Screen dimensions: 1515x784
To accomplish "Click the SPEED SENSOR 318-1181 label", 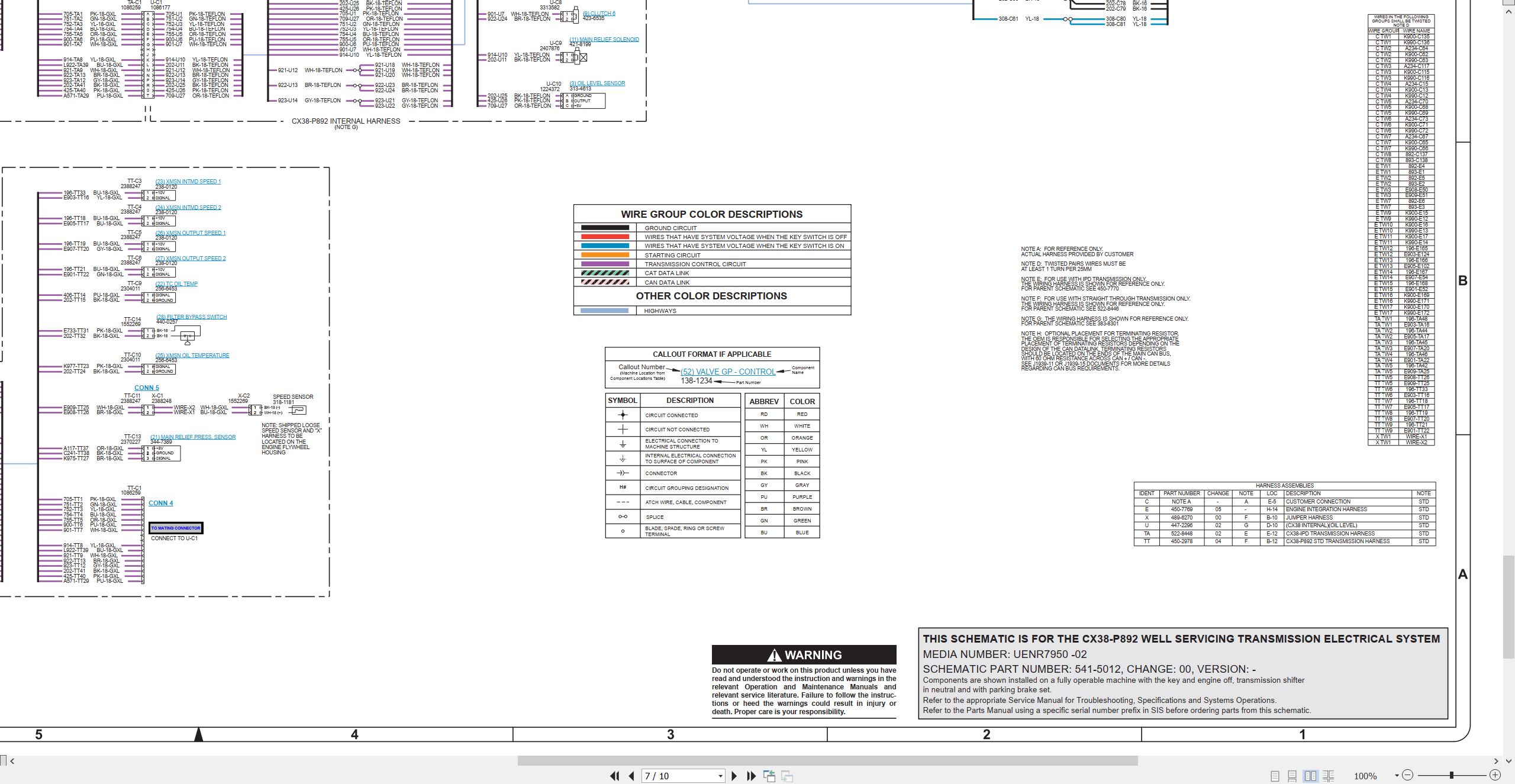I will [x=293, y=399].
